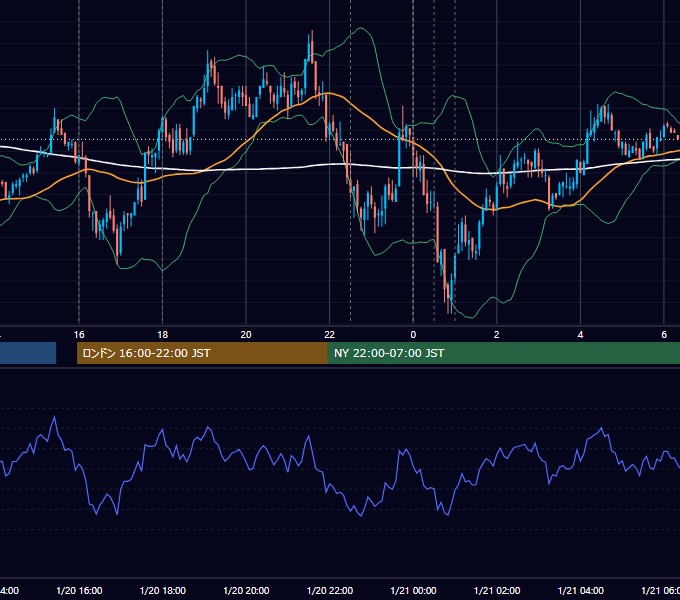Click the 6 hour label on price chart axis
This screenshot has height=600, width=680.
coord(664,335)
